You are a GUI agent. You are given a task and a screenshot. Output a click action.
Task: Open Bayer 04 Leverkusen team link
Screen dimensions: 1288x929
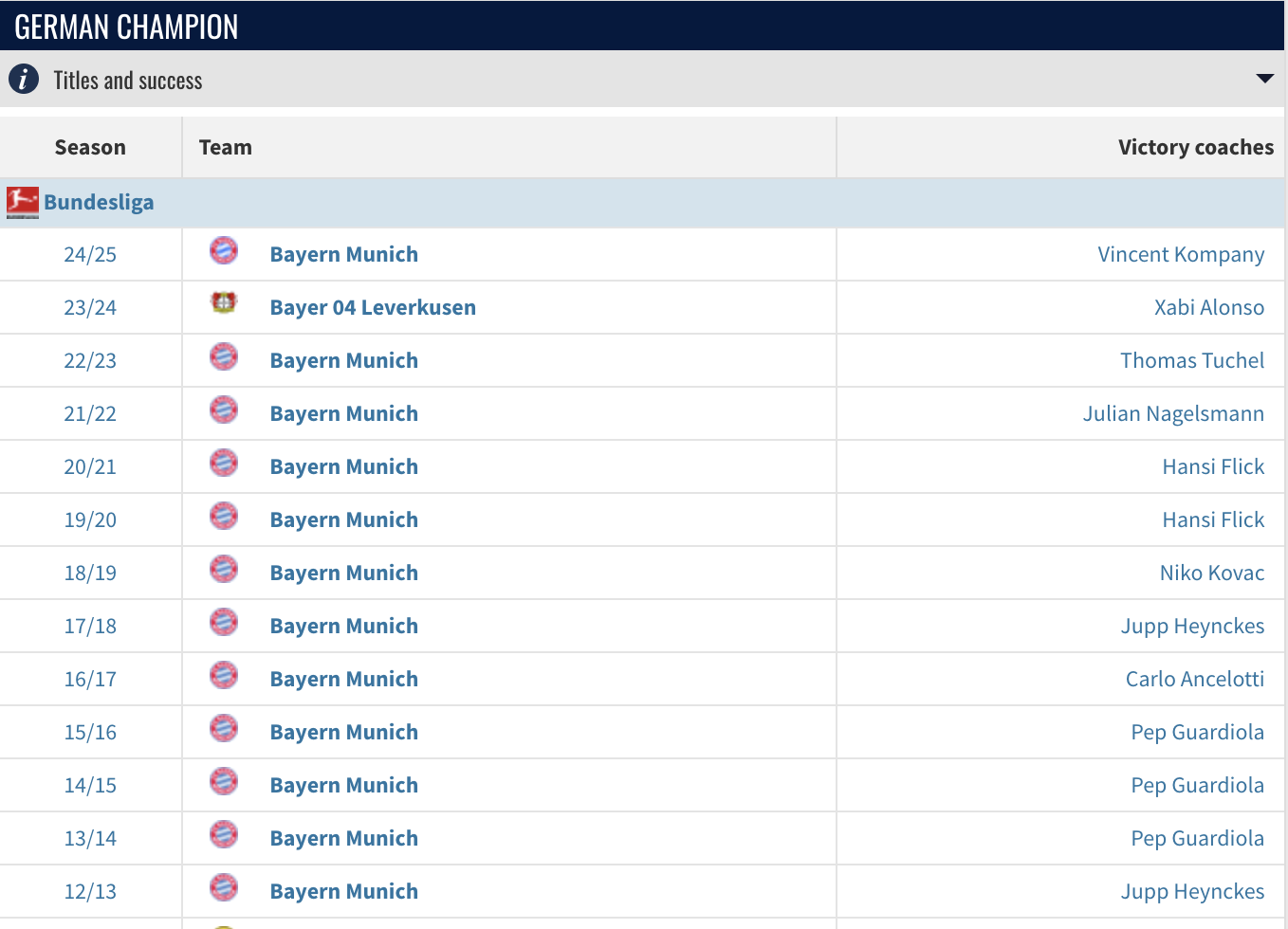373,307
